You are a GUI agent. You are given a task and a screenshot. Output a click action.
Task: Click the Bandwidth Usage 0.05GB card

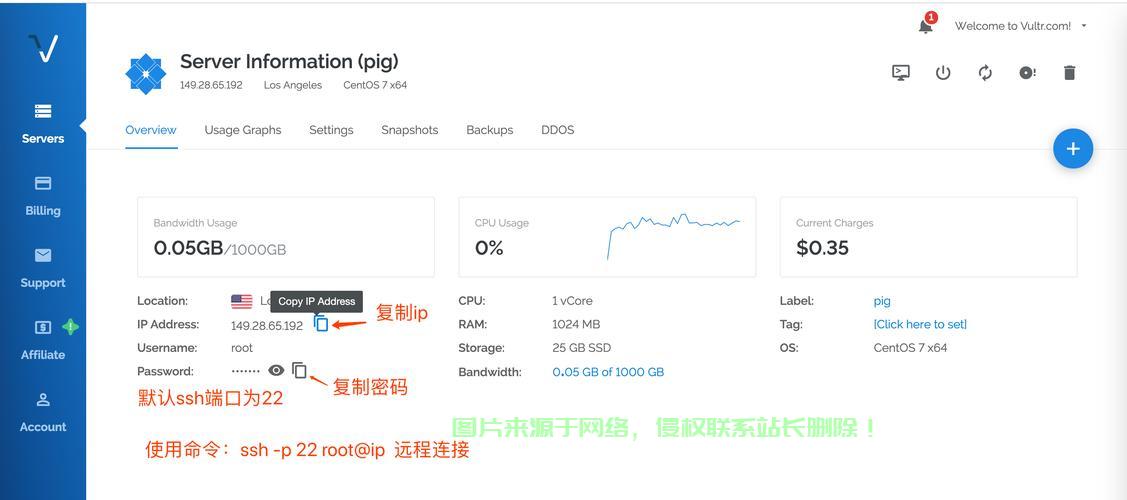(x=285, y=237)
